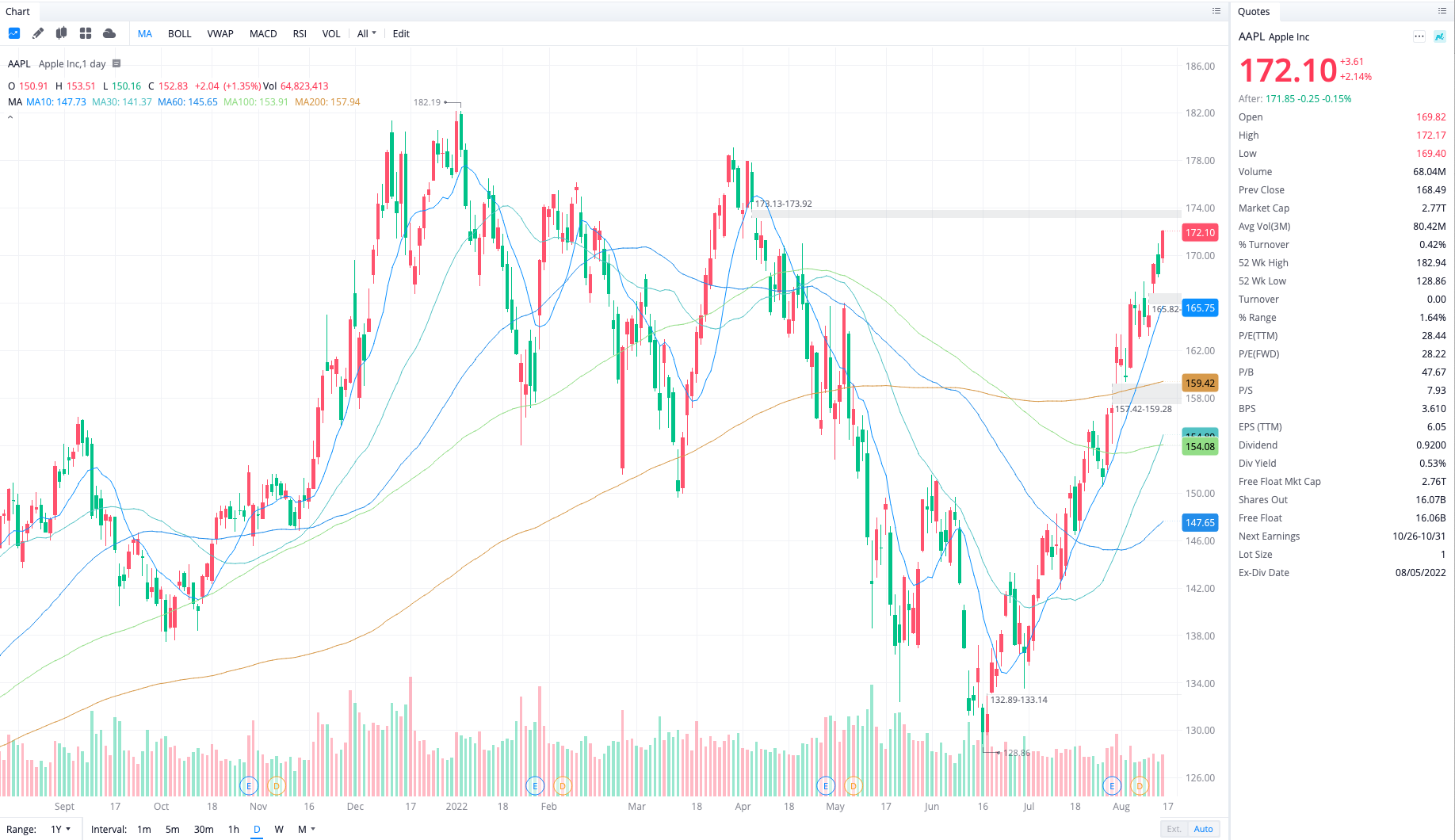Open the chart settings list icon
The image size is (1455, 840).
1216,11
